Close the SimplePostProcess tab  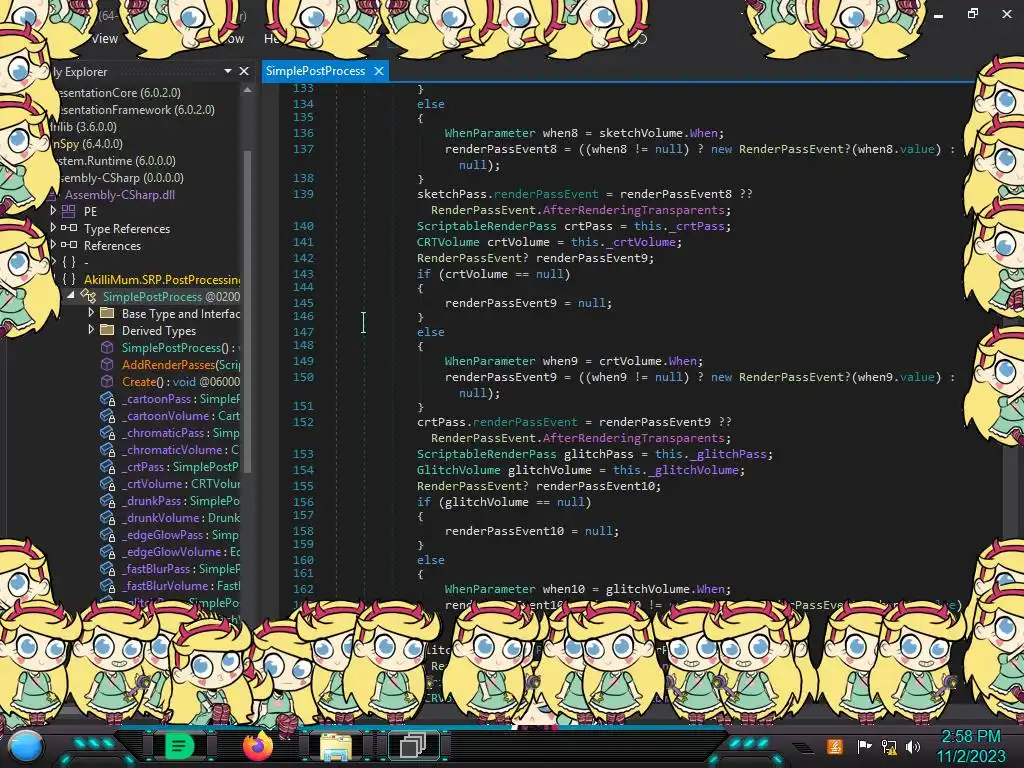point(379,71)
